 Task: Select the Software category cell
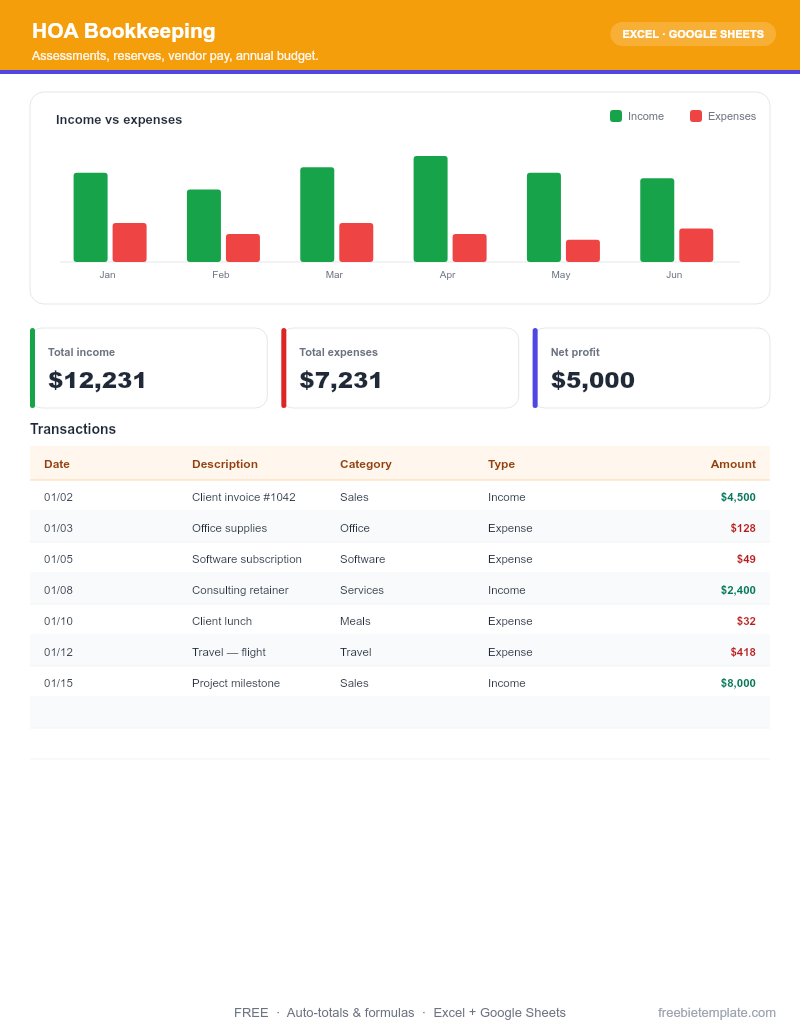[x=362, y=559]
